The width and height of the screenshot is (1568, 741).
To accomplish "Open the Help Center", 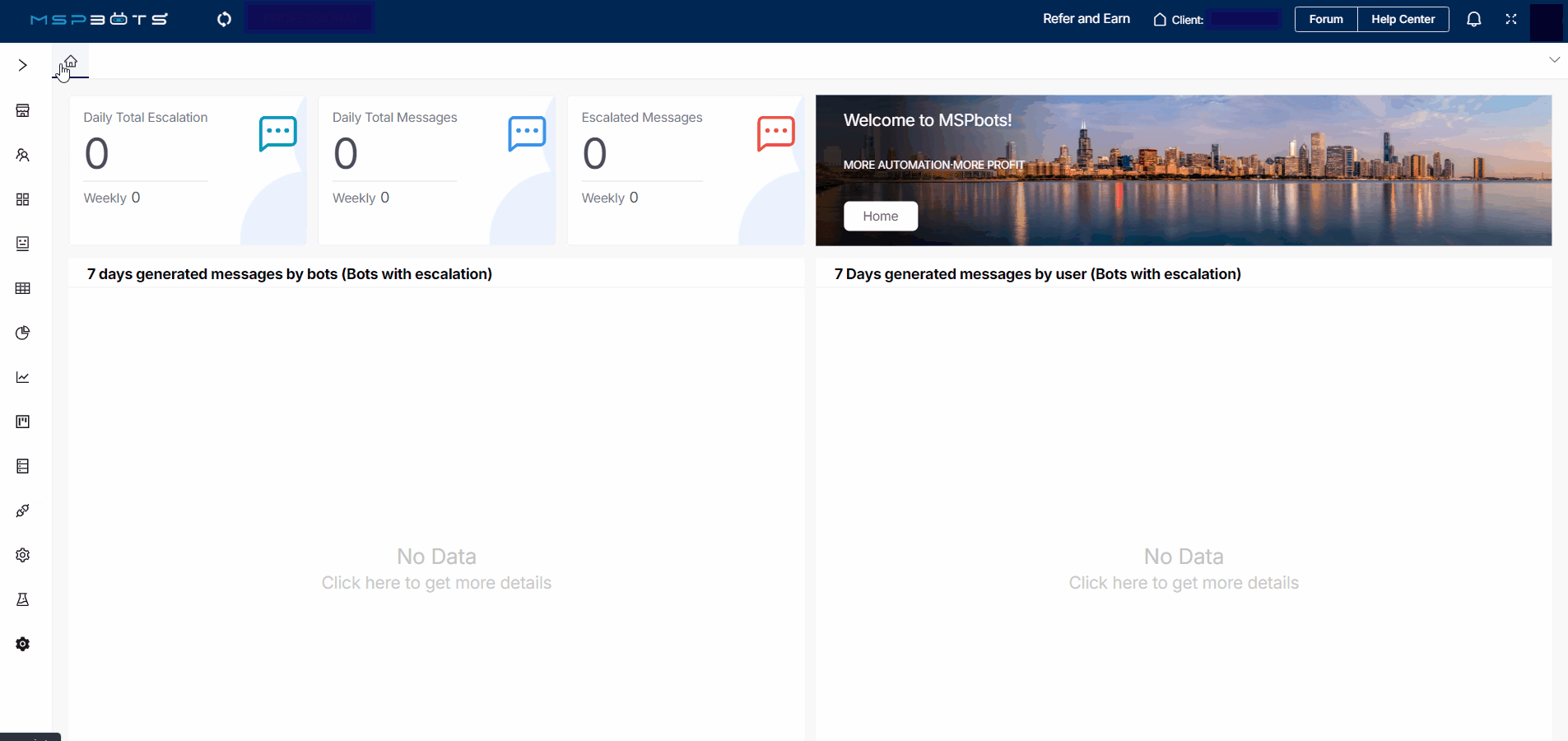I will [1403, 19].
